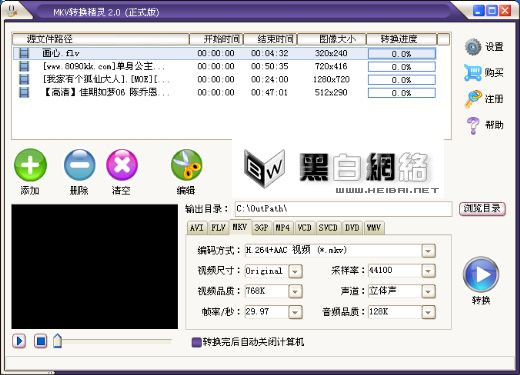Click the app logo icon in the title bar

[13, 11]
